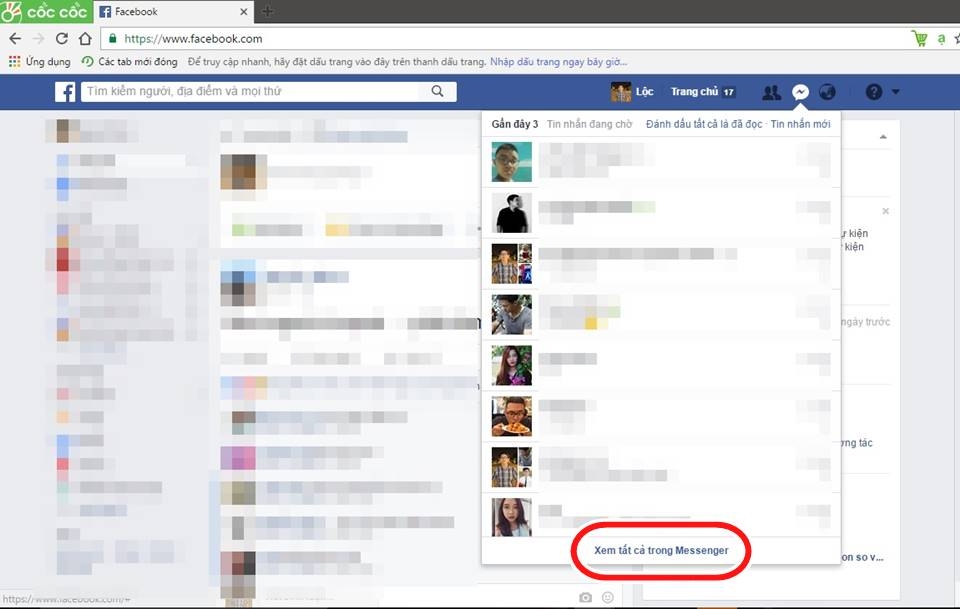
Task: Open the help question mark icon
Action: tap(874, 92)
